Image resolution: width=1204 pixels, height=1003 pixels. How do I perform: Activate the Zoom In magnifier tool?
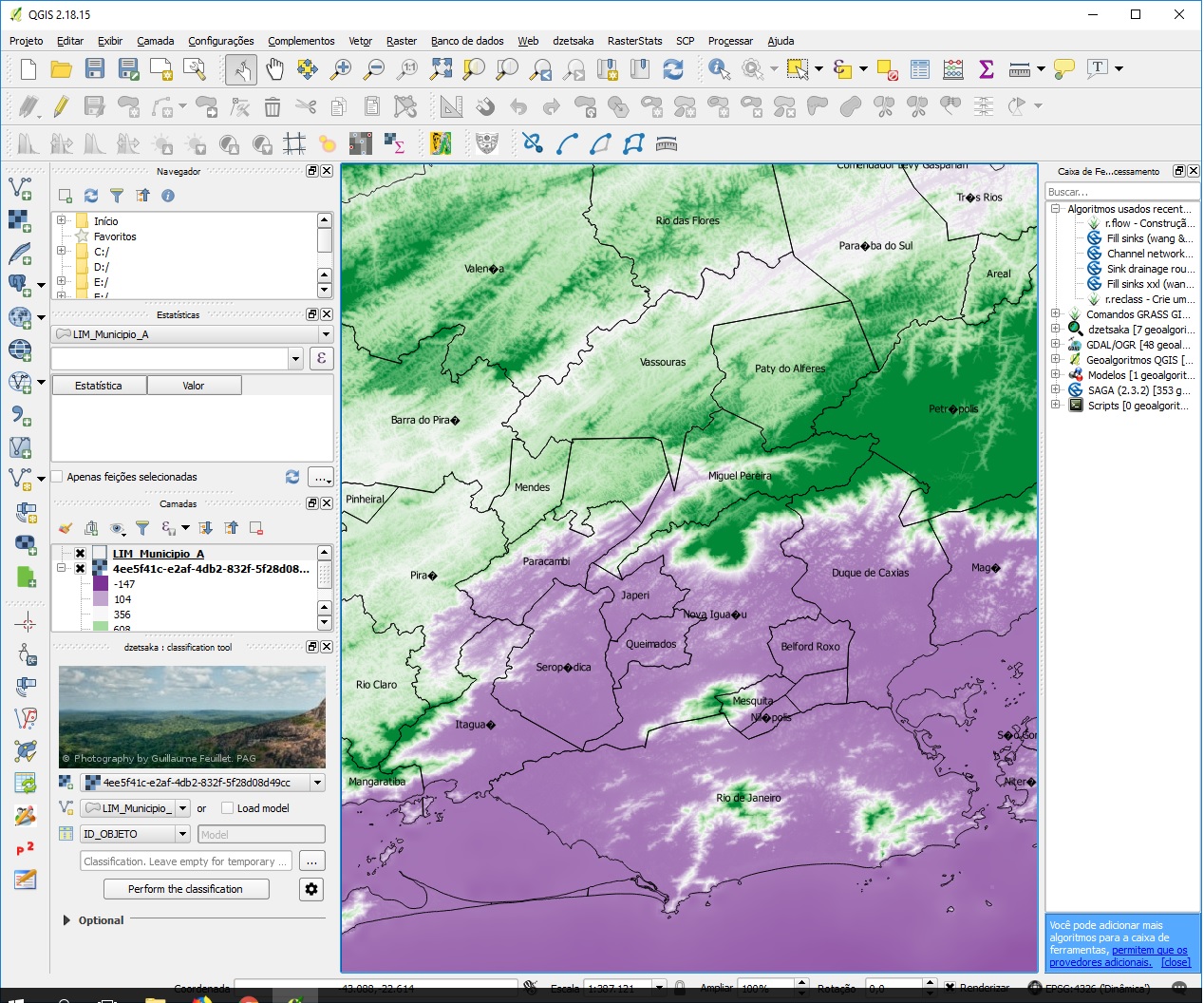point(341,68)
